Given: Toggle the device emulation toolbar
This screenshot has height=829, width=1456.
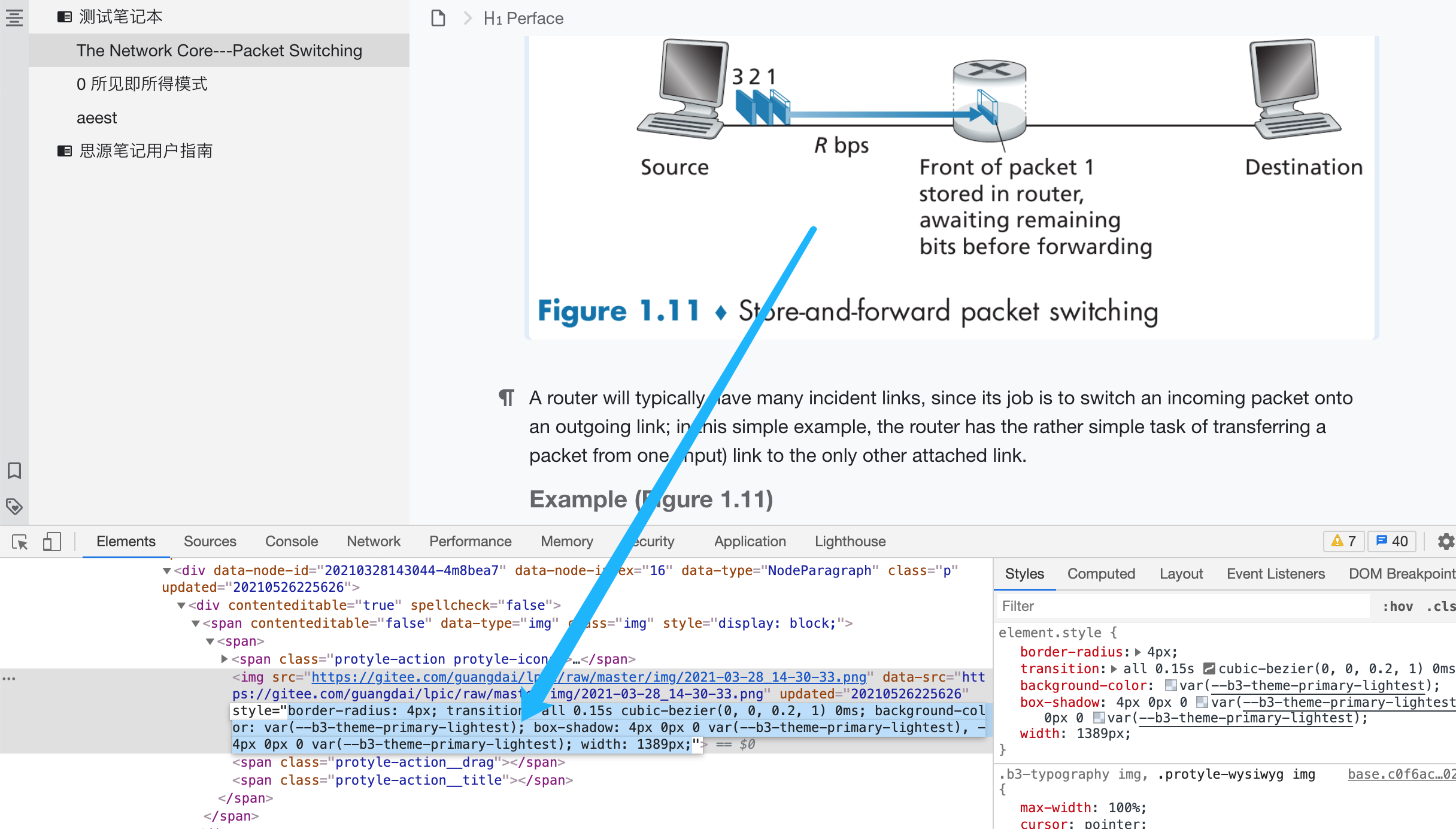Looking at the screenshot, I should [x=52, y=541].
